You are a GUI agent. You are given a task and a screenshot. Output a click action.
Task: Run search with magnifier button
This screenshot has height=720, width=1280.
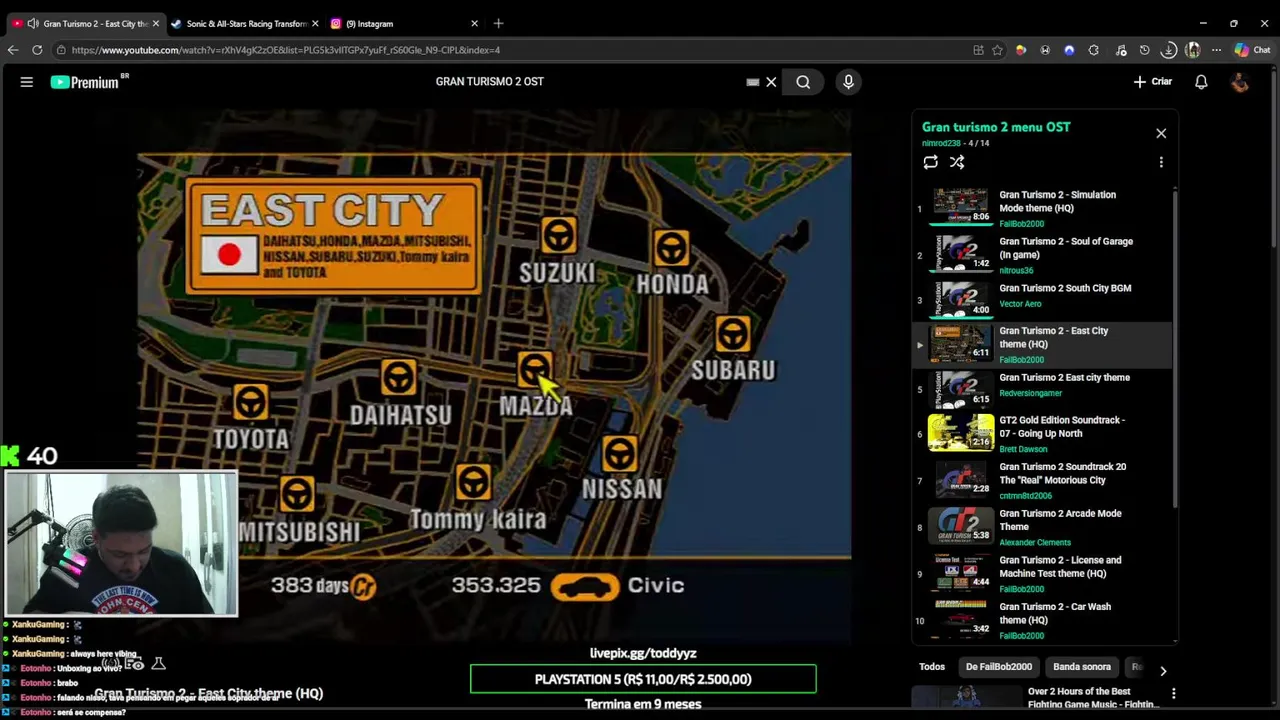803,82
